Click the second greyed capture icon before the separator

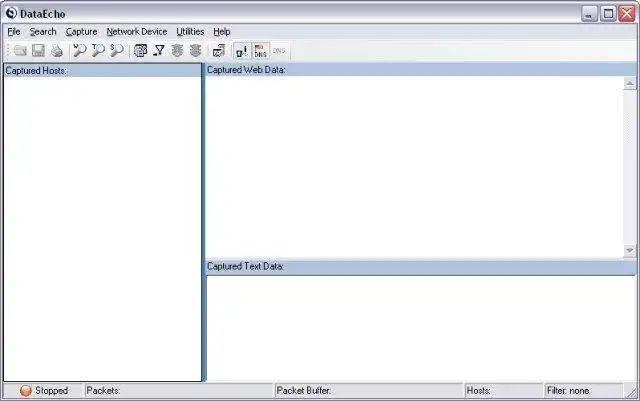[x=196, y=51]
